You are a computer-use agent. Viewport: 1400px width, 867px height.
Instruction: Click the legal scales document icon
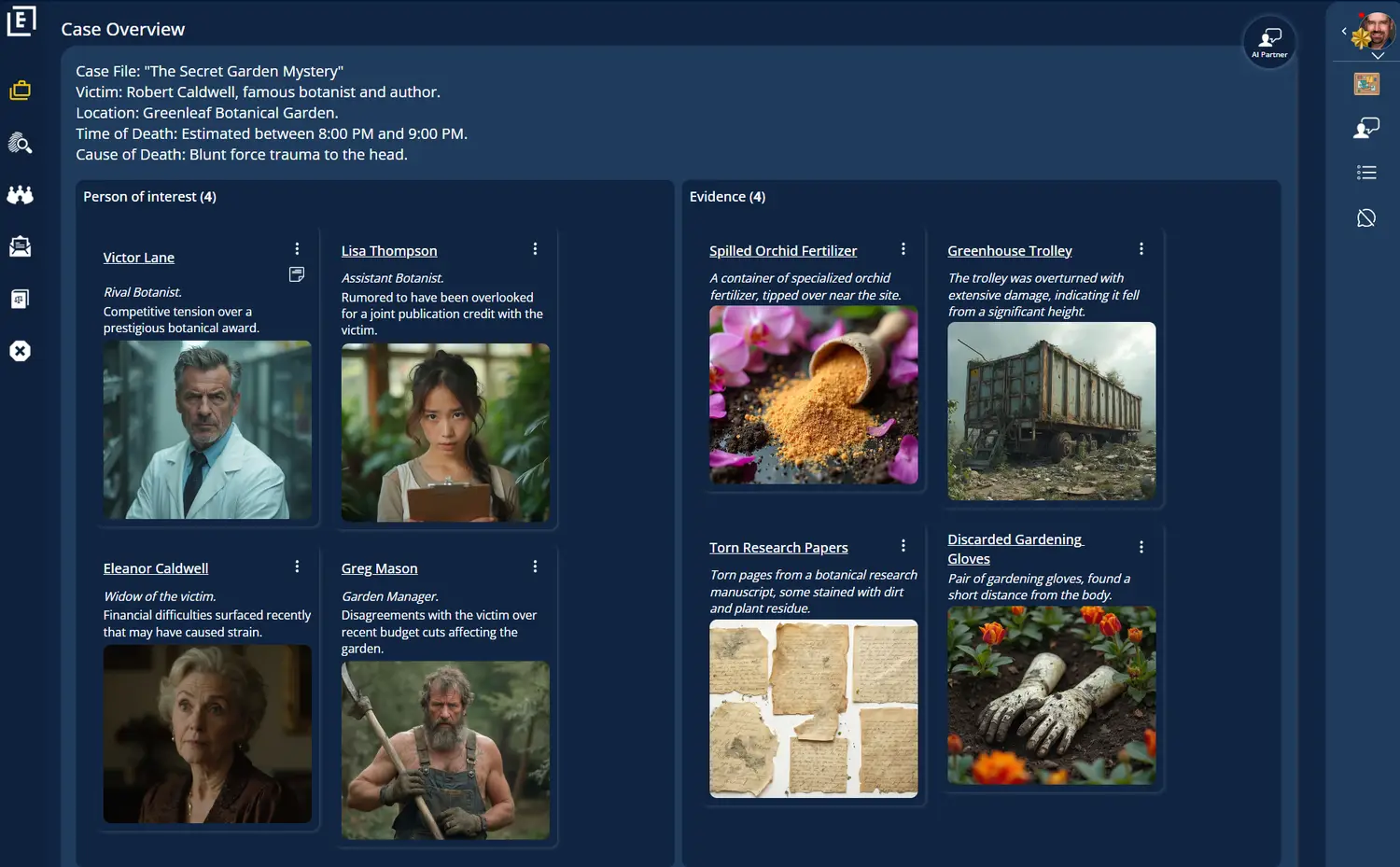pos(20,299)
